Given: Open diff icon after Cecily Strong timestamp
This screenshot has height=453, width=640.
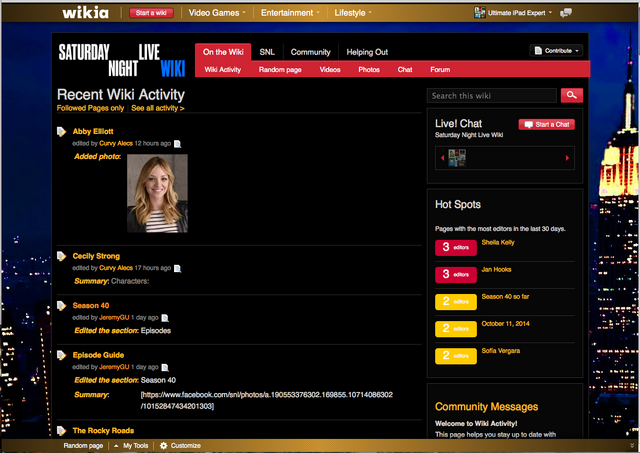Looking at the screenshot, I should click(178, 268).
